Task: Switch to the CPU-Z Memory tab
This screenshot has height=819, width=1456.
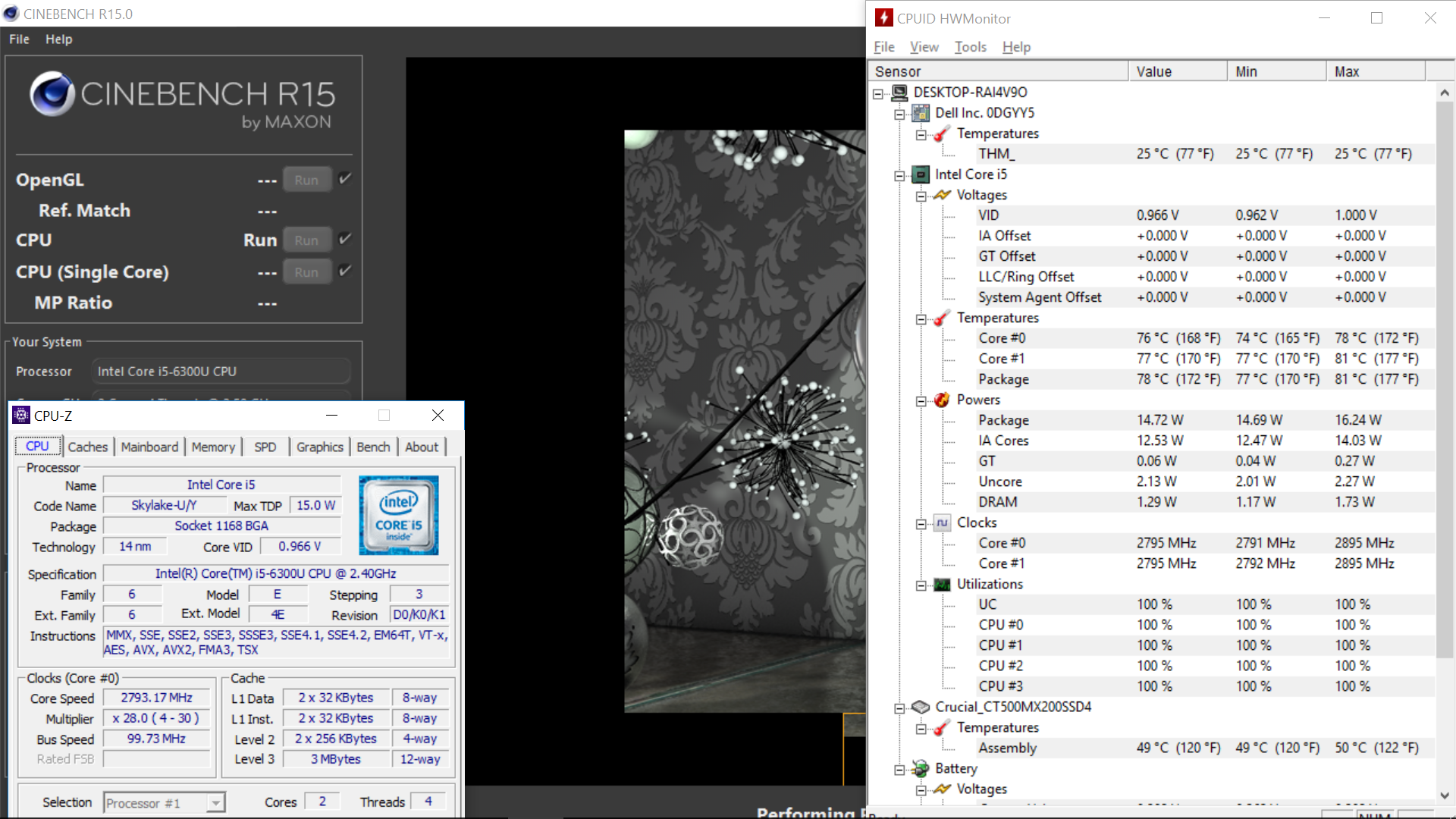Action: click(x=213, y=447)
